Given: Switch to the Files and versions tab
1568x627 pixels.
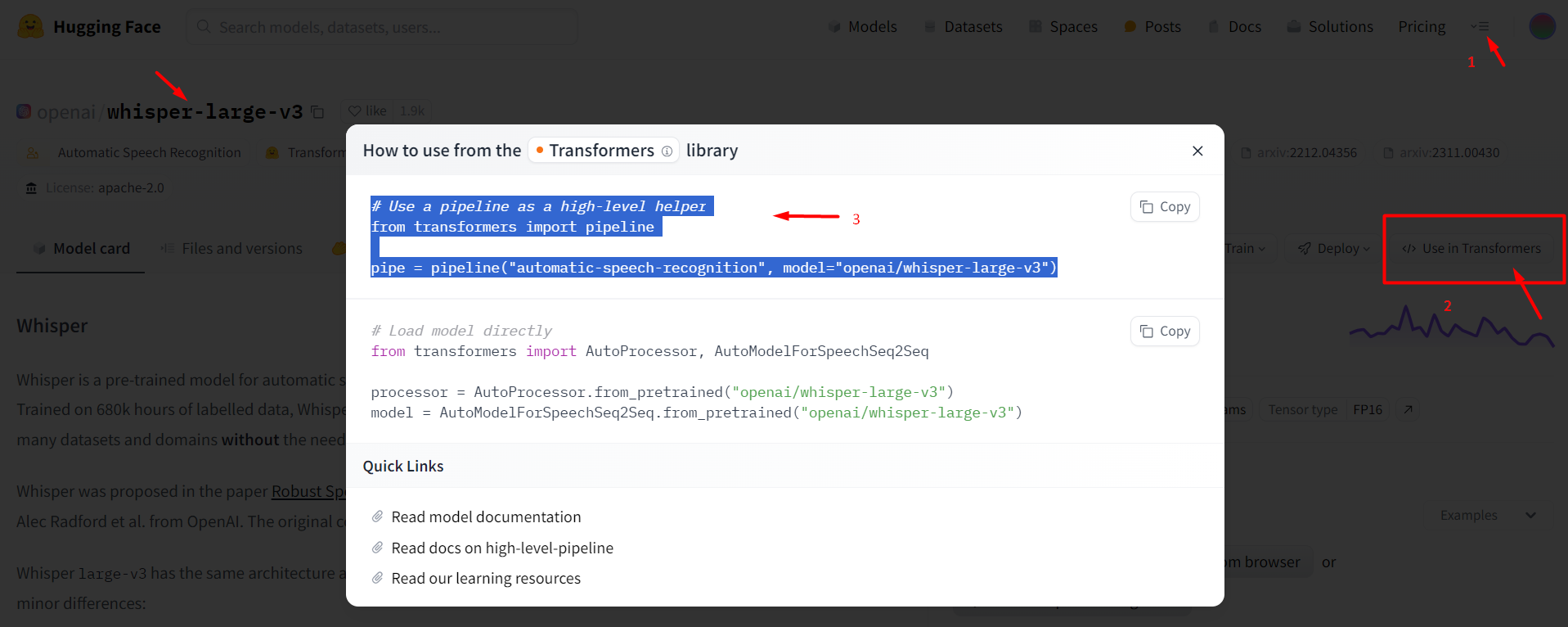Looking at the screenshot, I should click(x=231, y=248).
